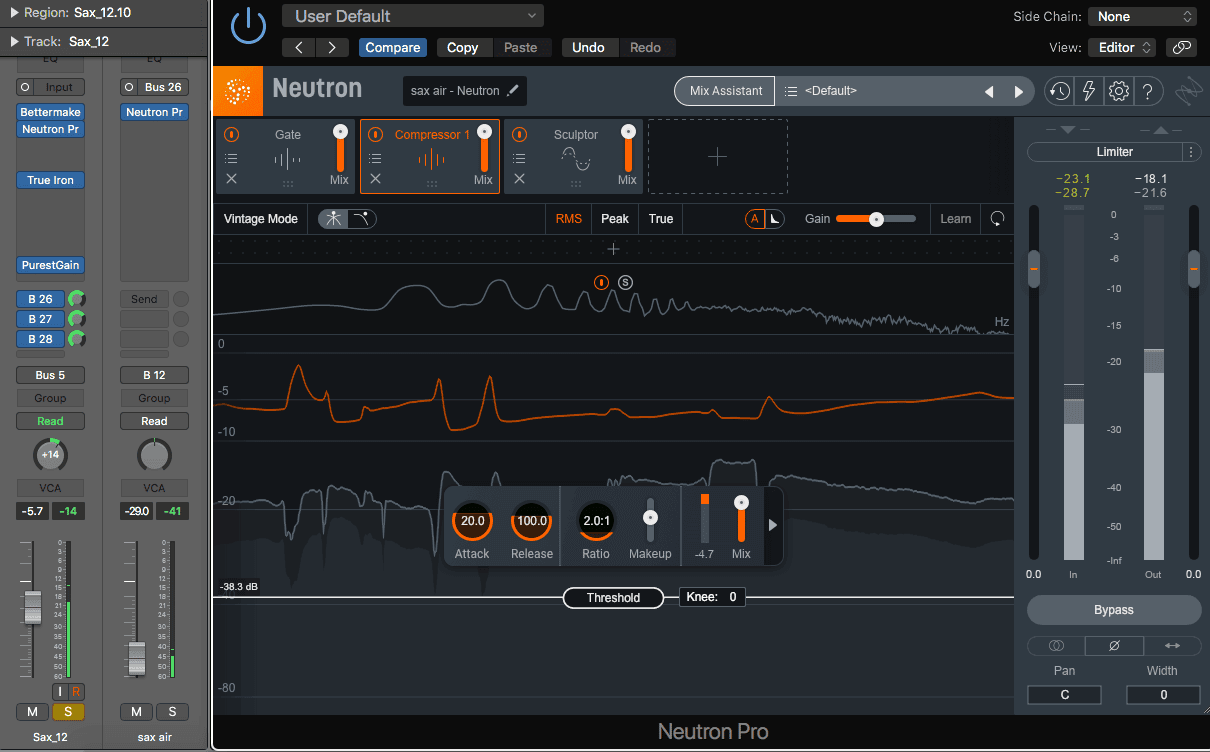The width and height of the screenshot is (1210, 752).
Task: Expand the Track Sax_12 disclosure triangle
Action: [15, 41]
